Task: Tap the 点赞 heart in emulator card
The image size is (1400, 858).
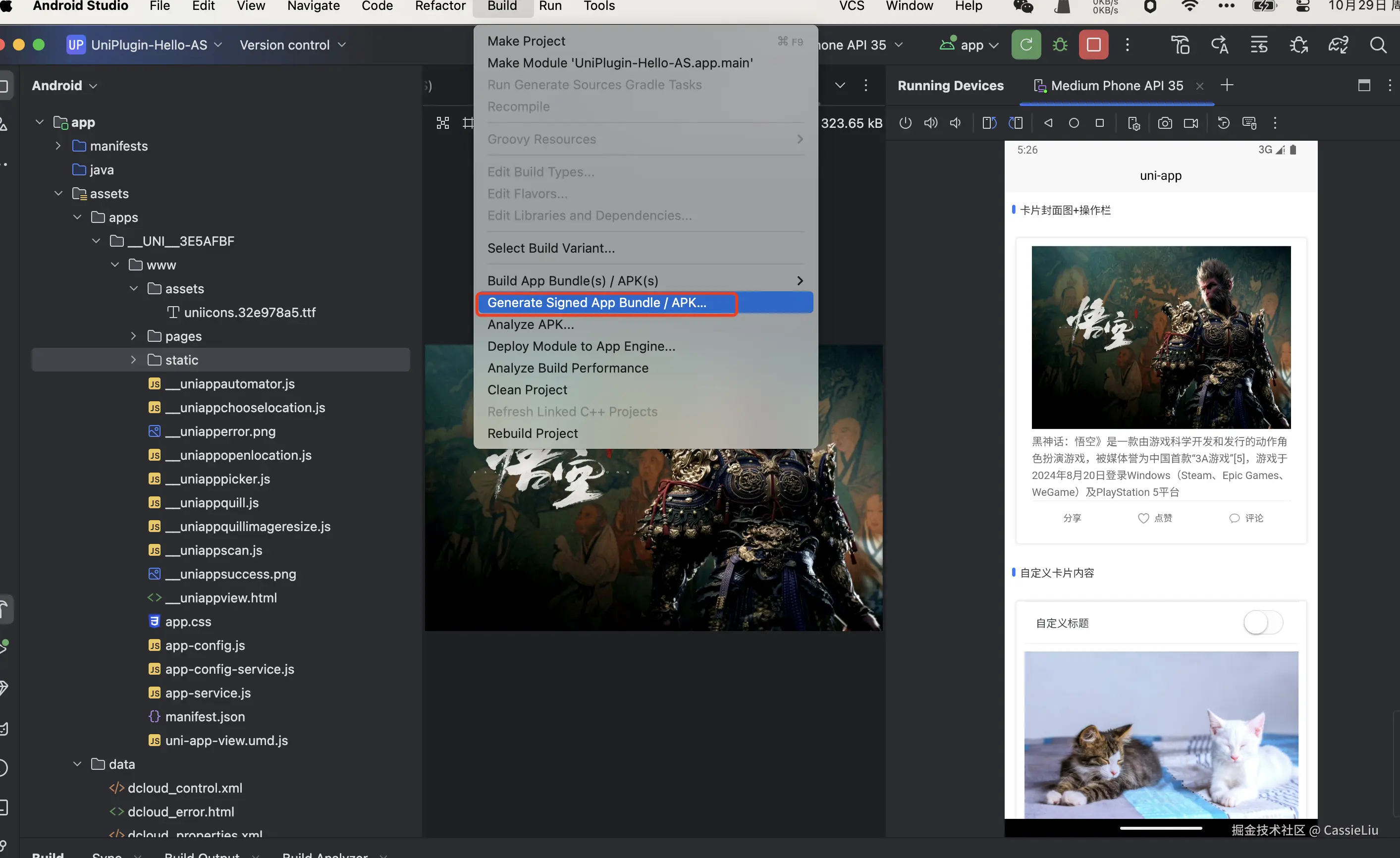Action: 1144,518
